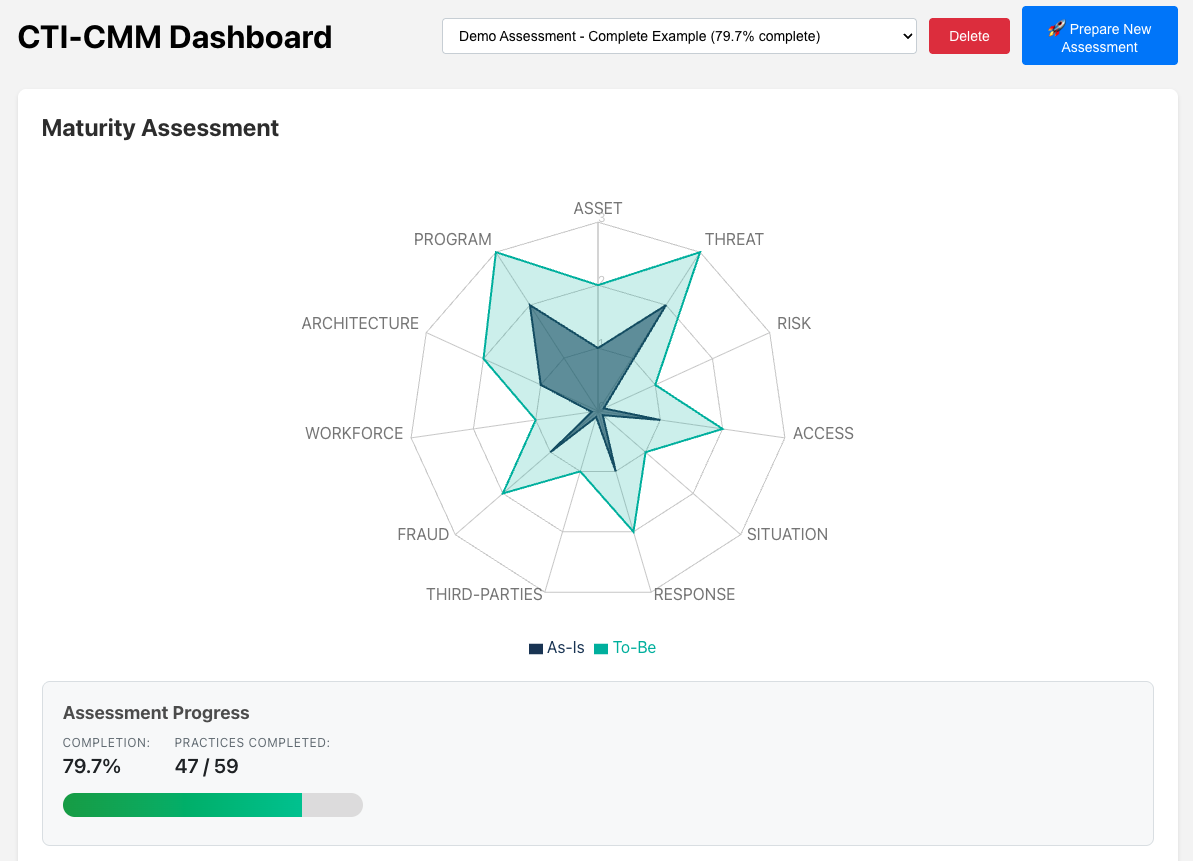The image size is (1193, 861).
Task: Click the ACCESS axis label
Action: [823, 433]
